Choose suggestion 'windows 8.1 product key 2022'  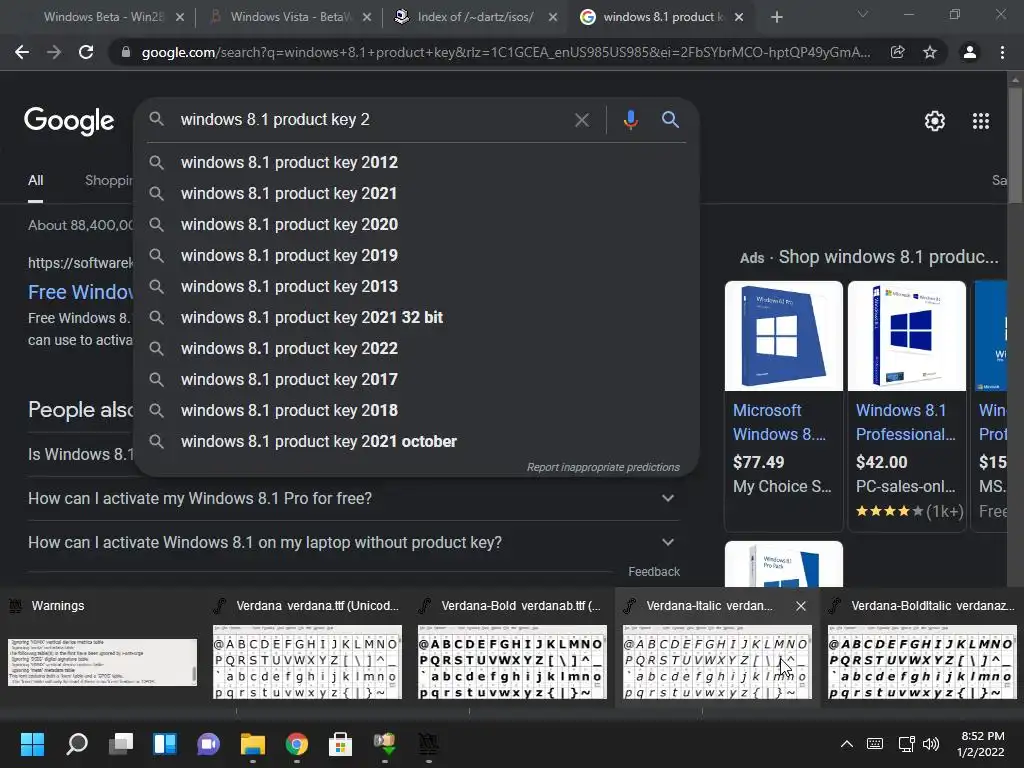click(x=417, y=349)
